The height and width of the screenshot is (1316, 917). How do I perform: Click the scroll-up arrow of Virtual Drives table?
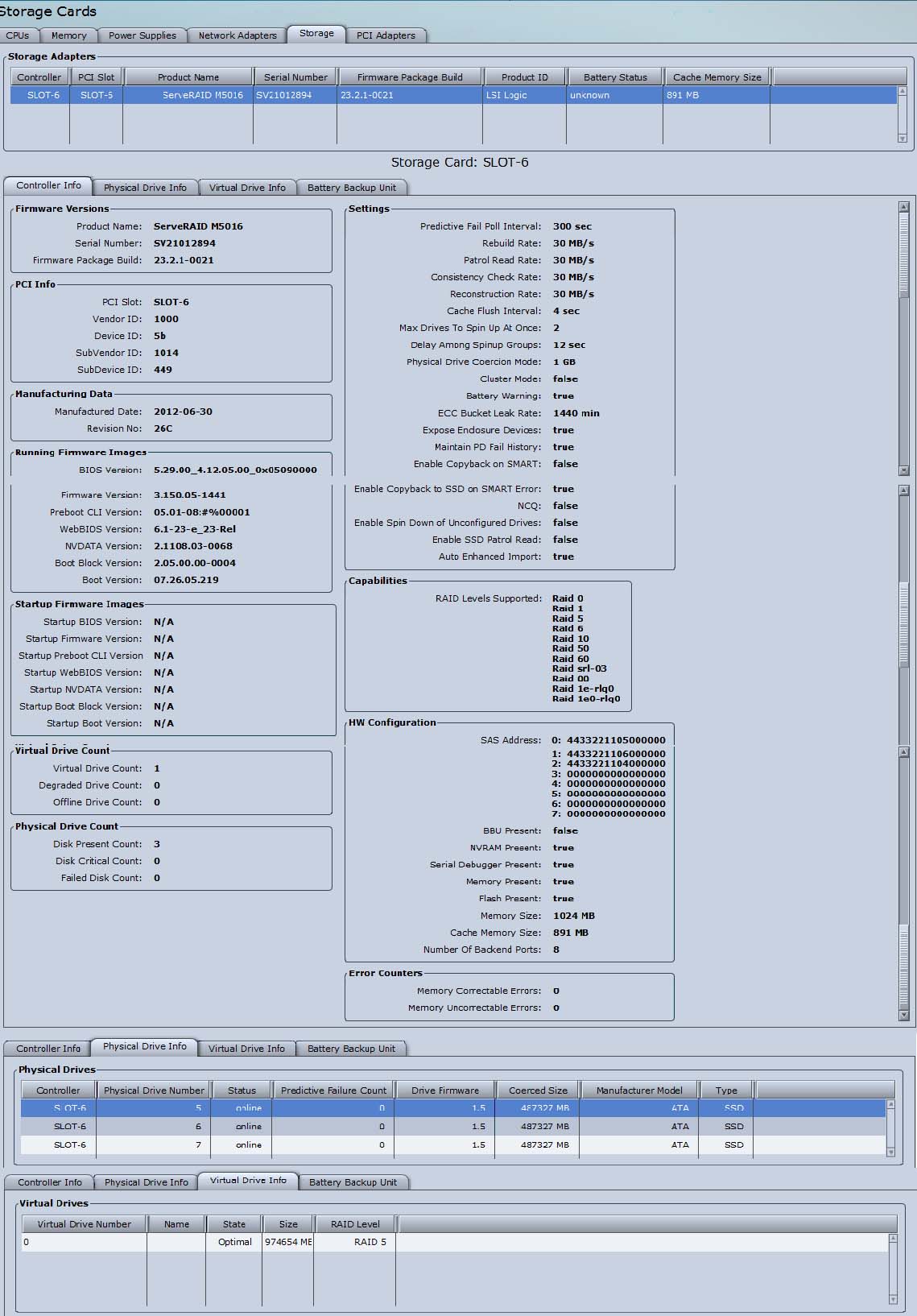click(x=892, y=1238)
